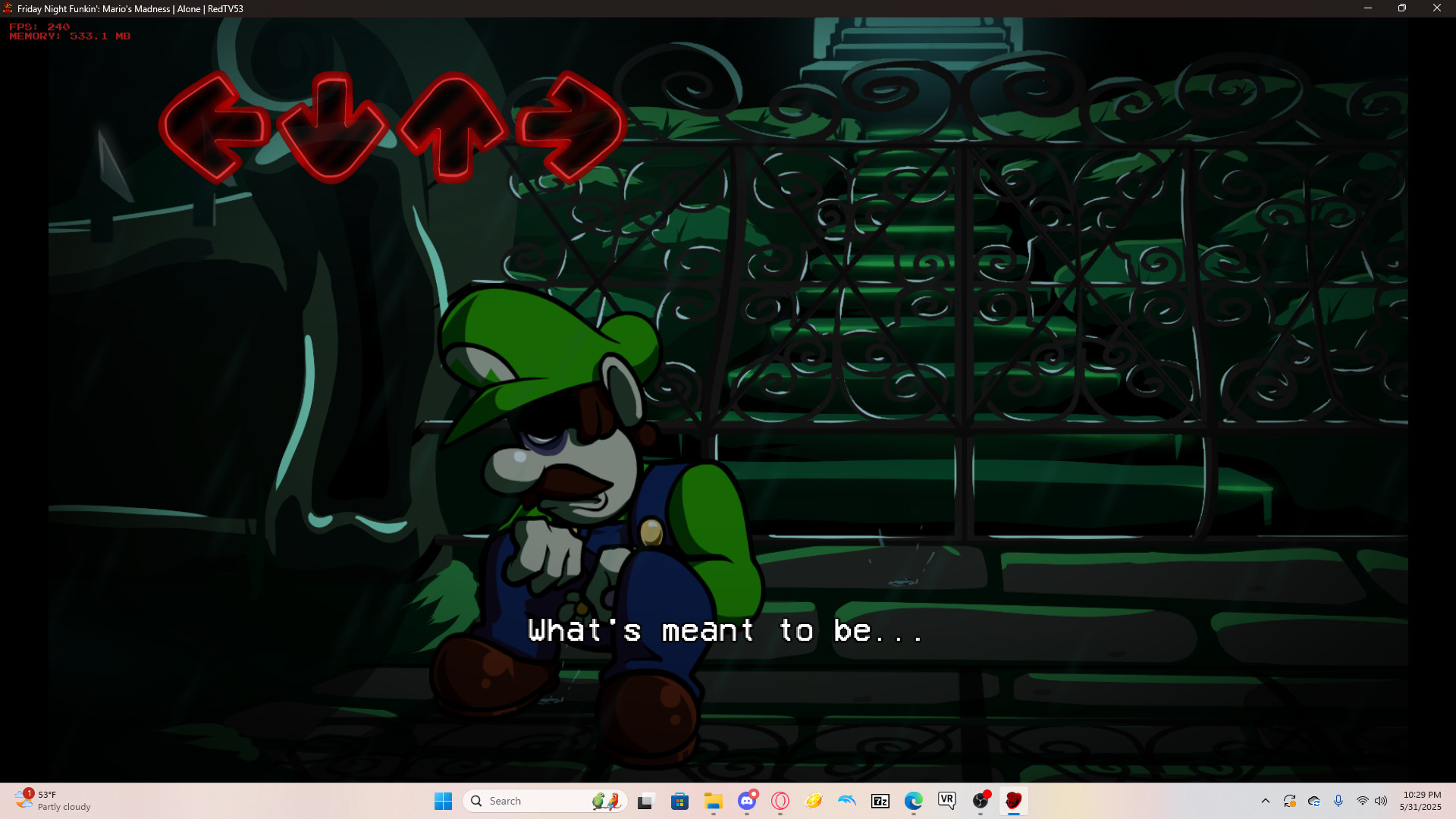Launch OBS Studio from the taskbar
The height and width of the screenshot is (819, 1456).
(981, 802)
